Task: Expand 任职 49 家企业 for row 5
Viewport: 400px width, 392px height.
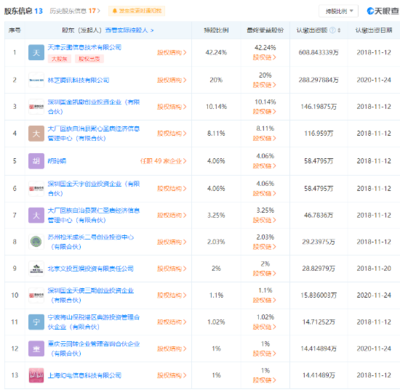Action: click(163, 161)
